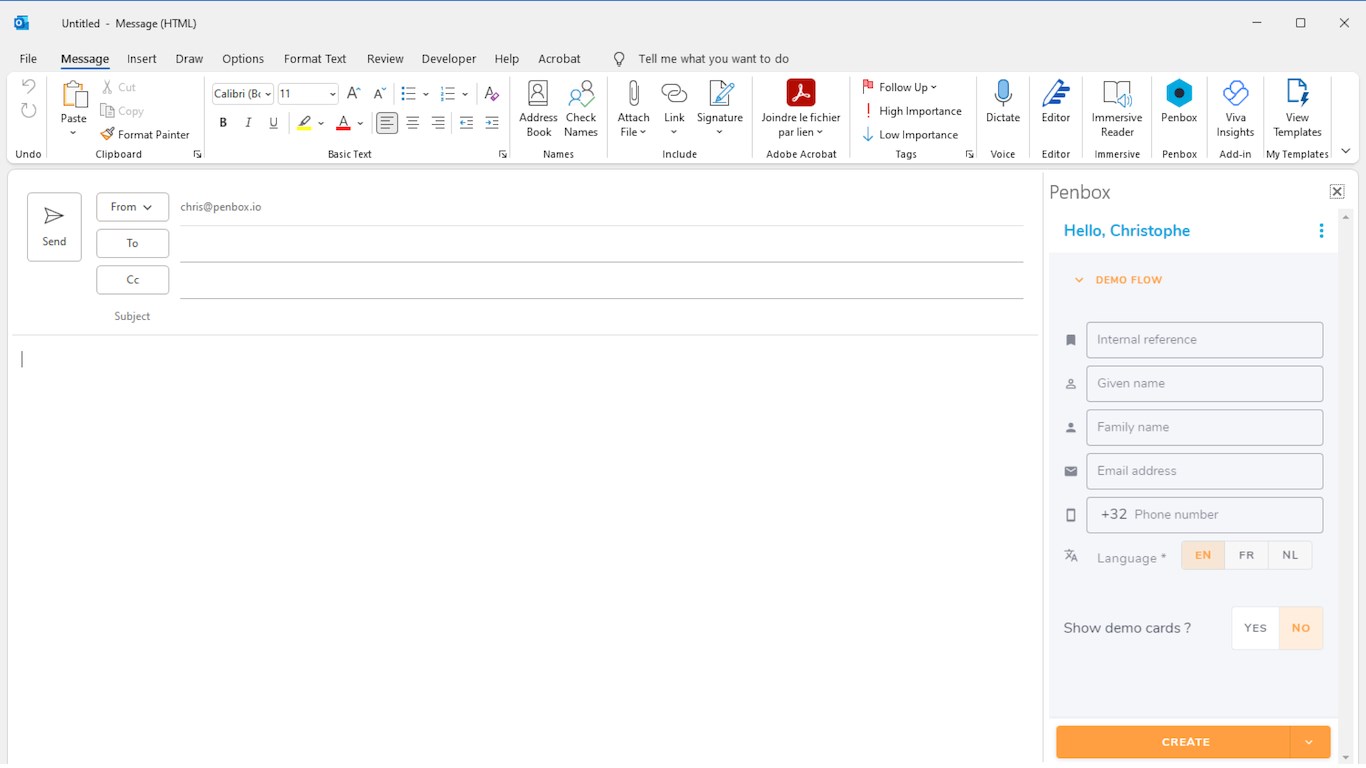
Task: Open Attach File menu
Action: click(x=633, y=109)
